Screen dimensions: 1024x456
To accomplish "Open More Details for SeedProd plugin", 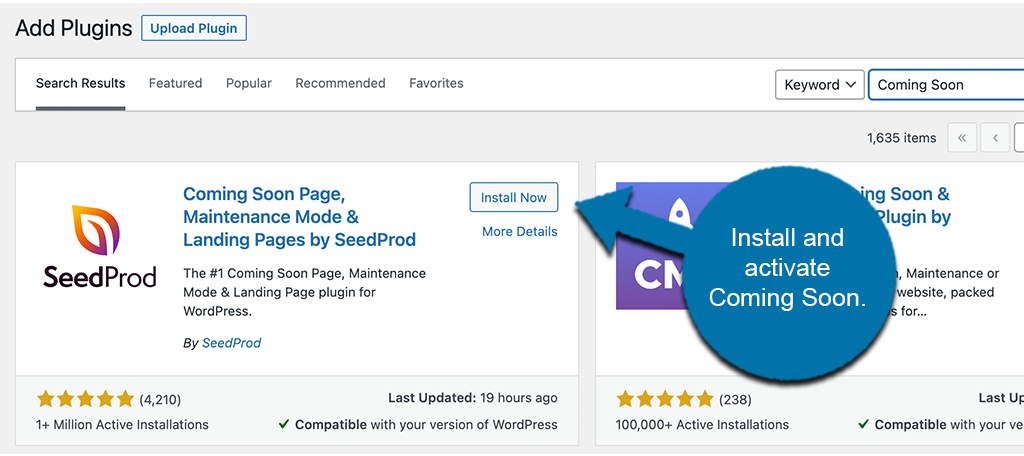I will click(x=519, y=231).
